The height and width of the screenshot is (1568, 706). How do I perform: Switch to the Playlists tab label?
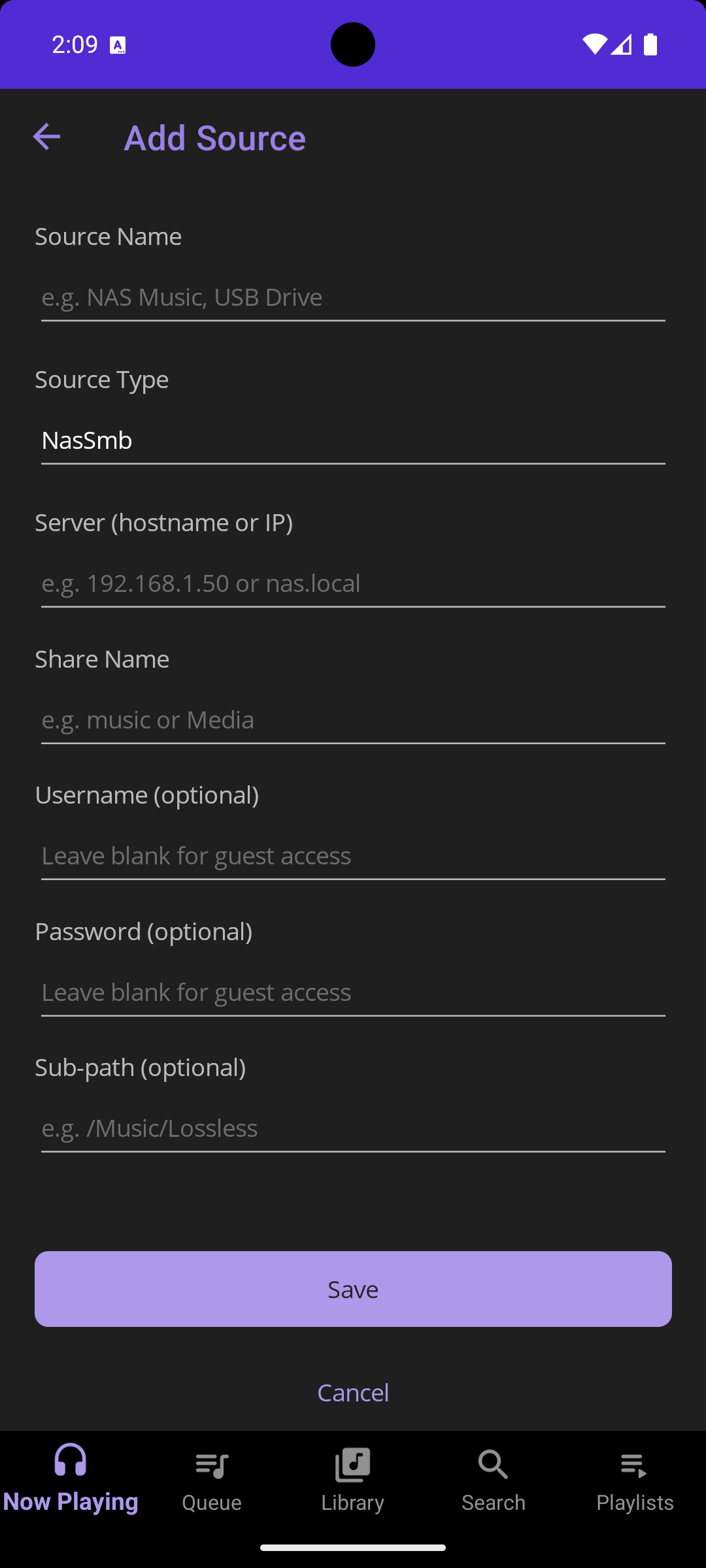pyautogui.click(x=635, y=1503)
